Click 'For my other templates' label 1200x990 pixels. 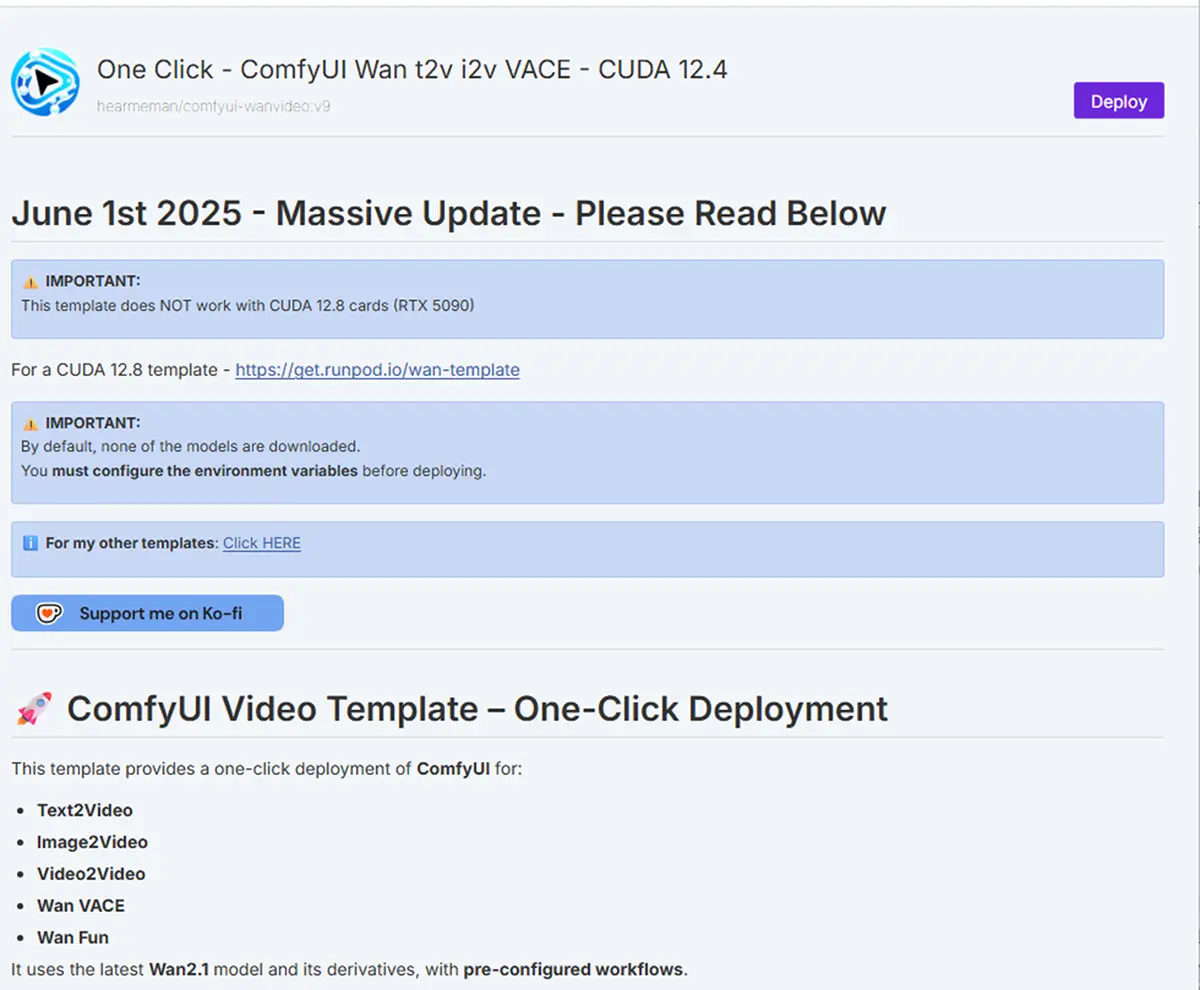(132, 543)
